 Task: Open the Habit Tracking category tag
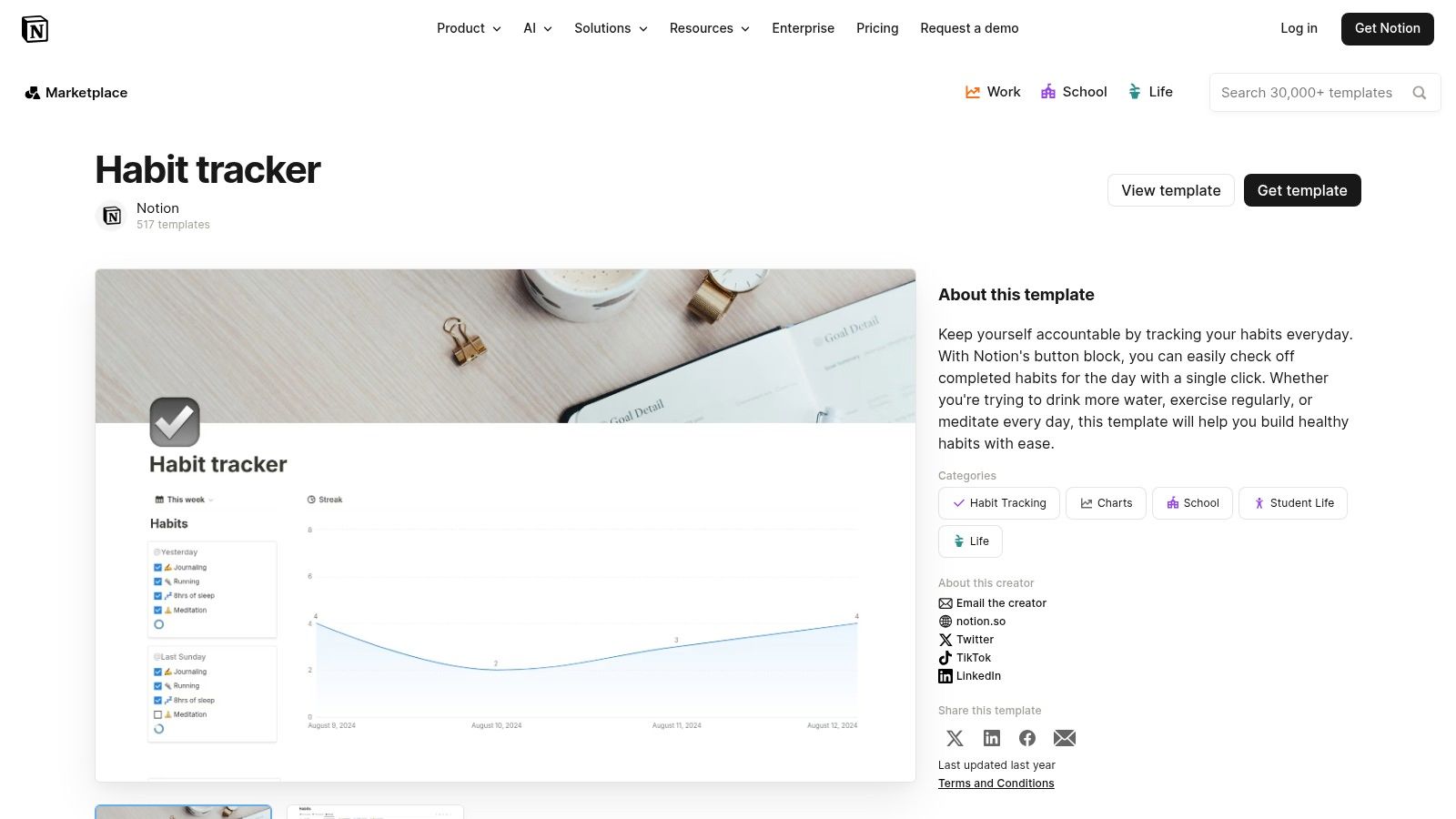point(999,503)
